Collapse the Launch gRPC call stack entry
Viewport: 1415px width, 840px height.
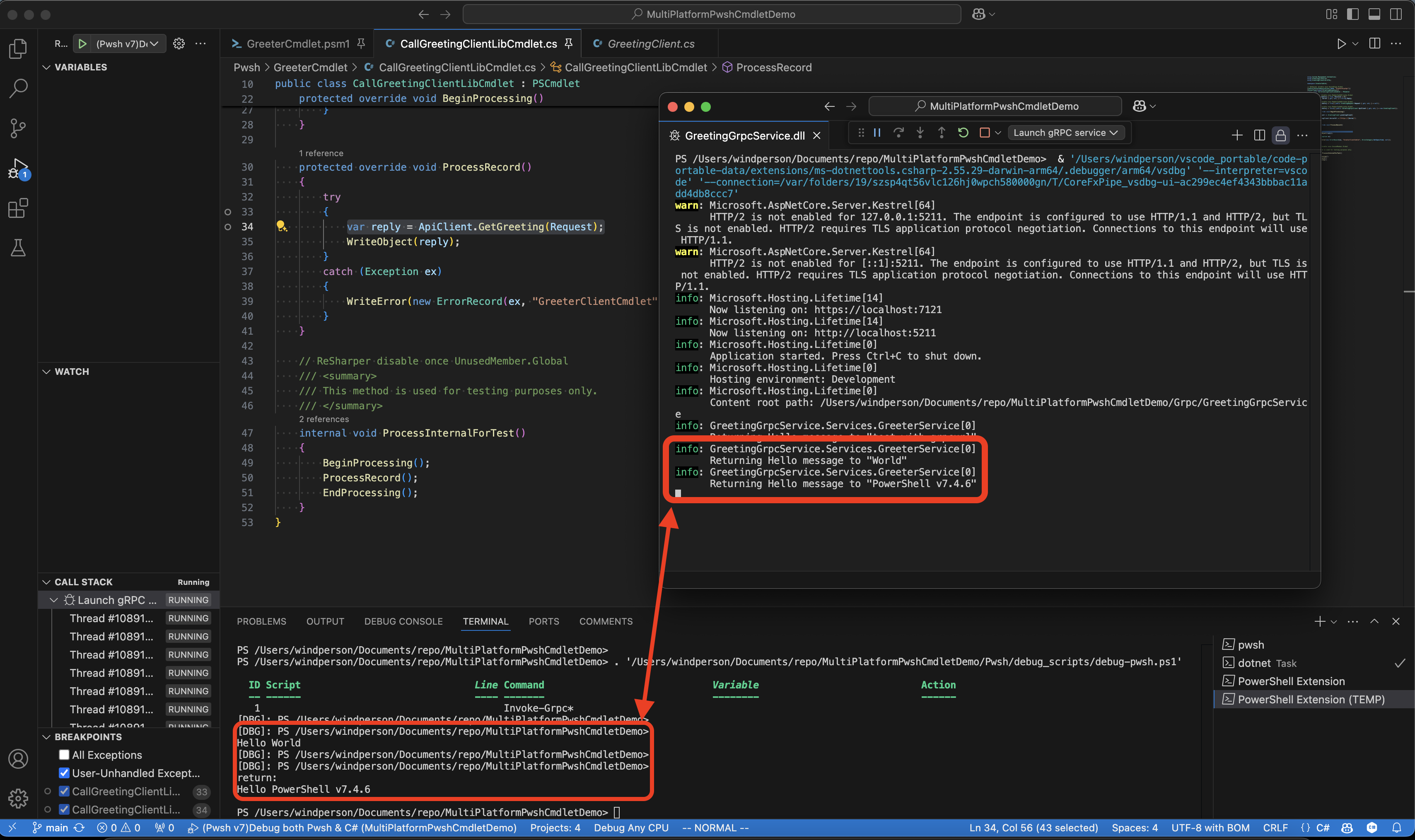click(54, 600)
